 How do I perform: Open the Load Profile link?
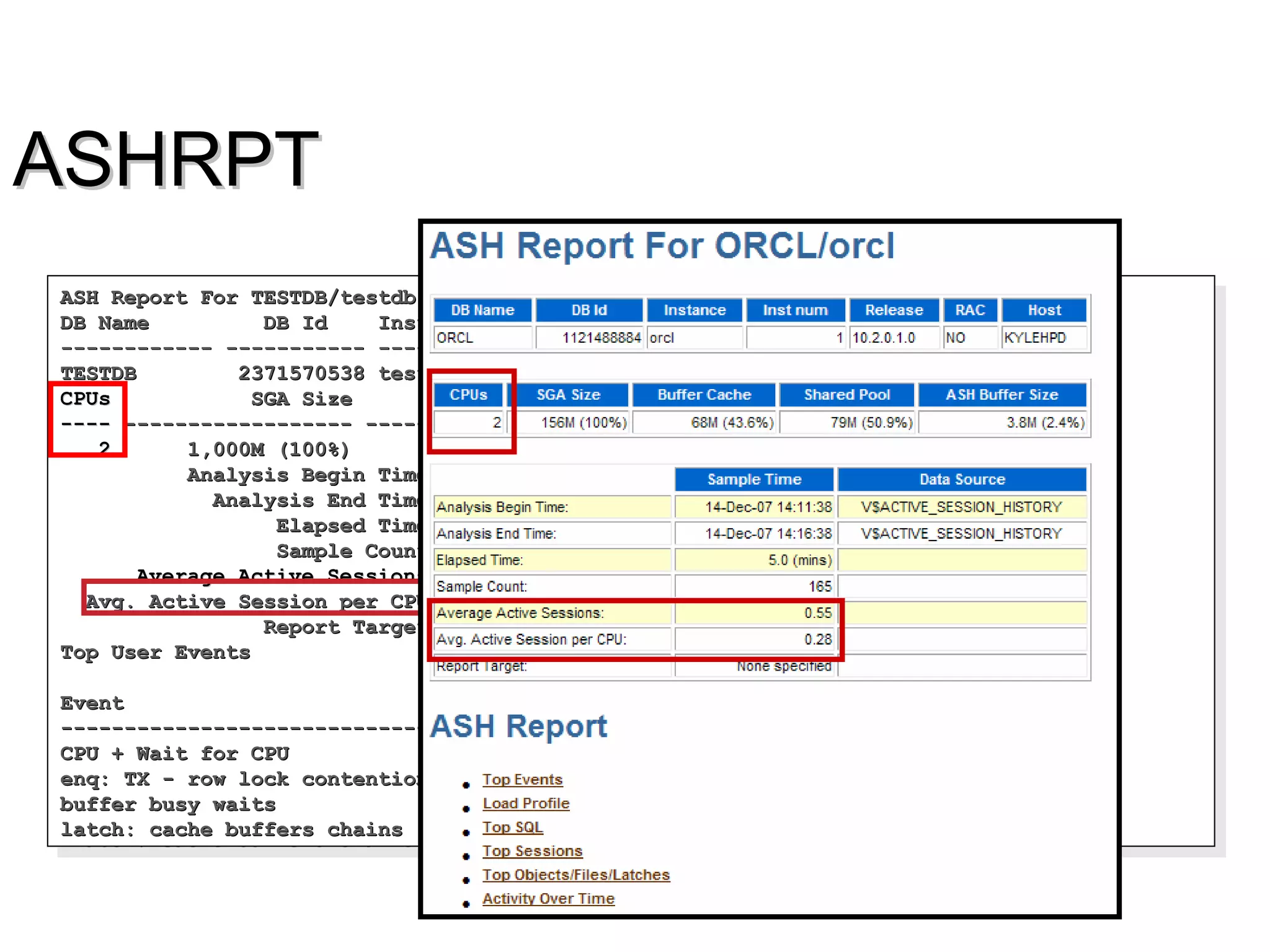[x=526, y=803]
